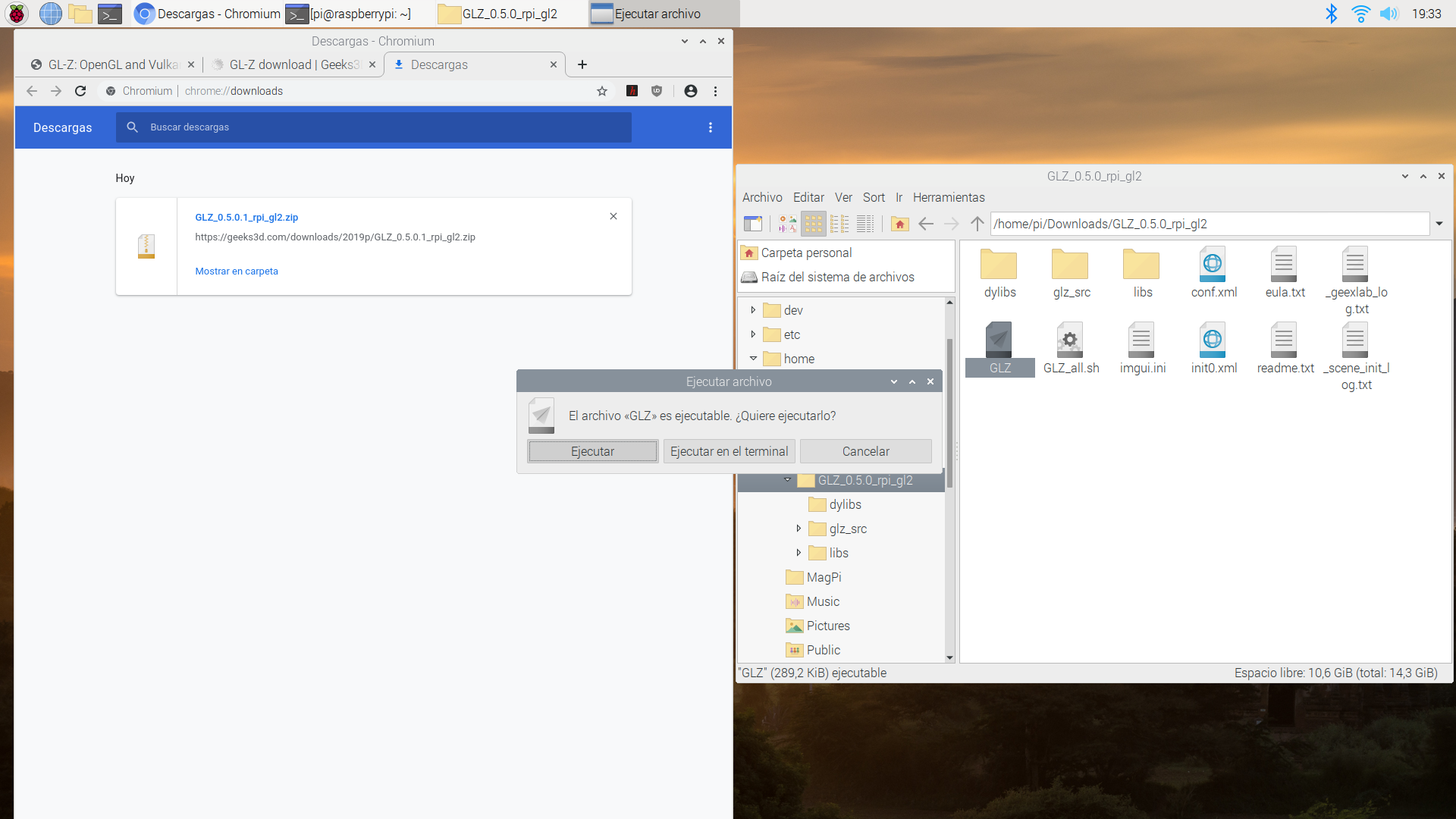Click Mostrar en carpeta link
Viewport: 1456px width, 819px height.
tap(237, 271)
